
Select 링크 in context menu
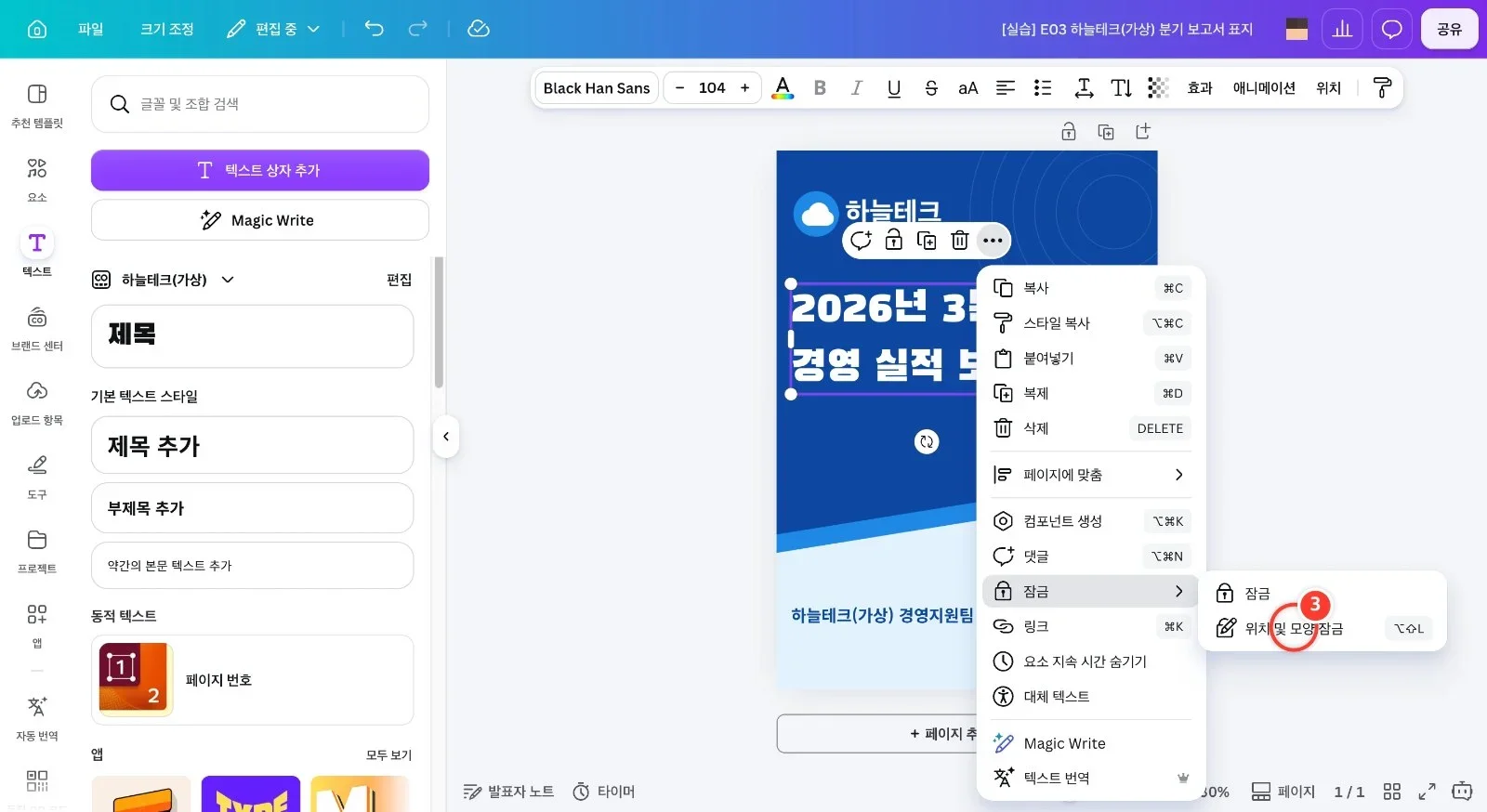(1091, 626)
